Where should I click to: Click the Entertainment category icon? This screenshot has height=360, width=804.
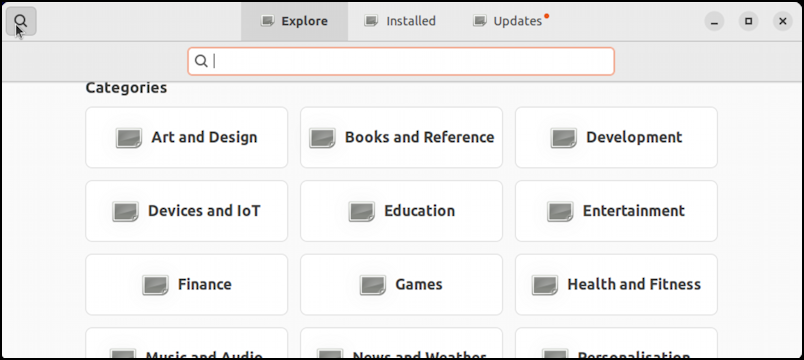click(560, 211)
